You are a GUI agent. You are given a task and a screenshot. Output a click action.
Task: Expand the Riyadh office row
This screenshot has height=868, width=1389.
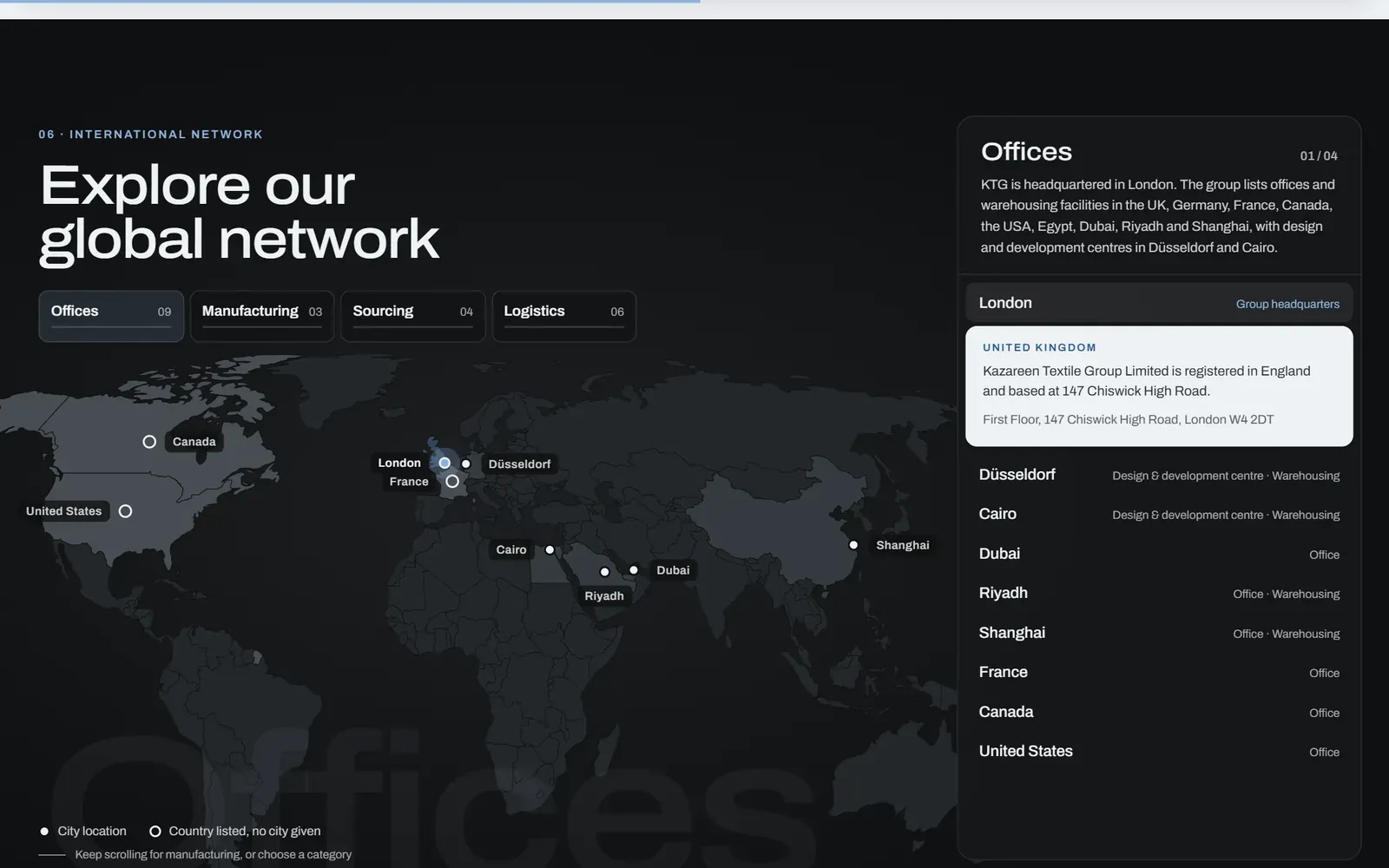[x=1159, y=593]
